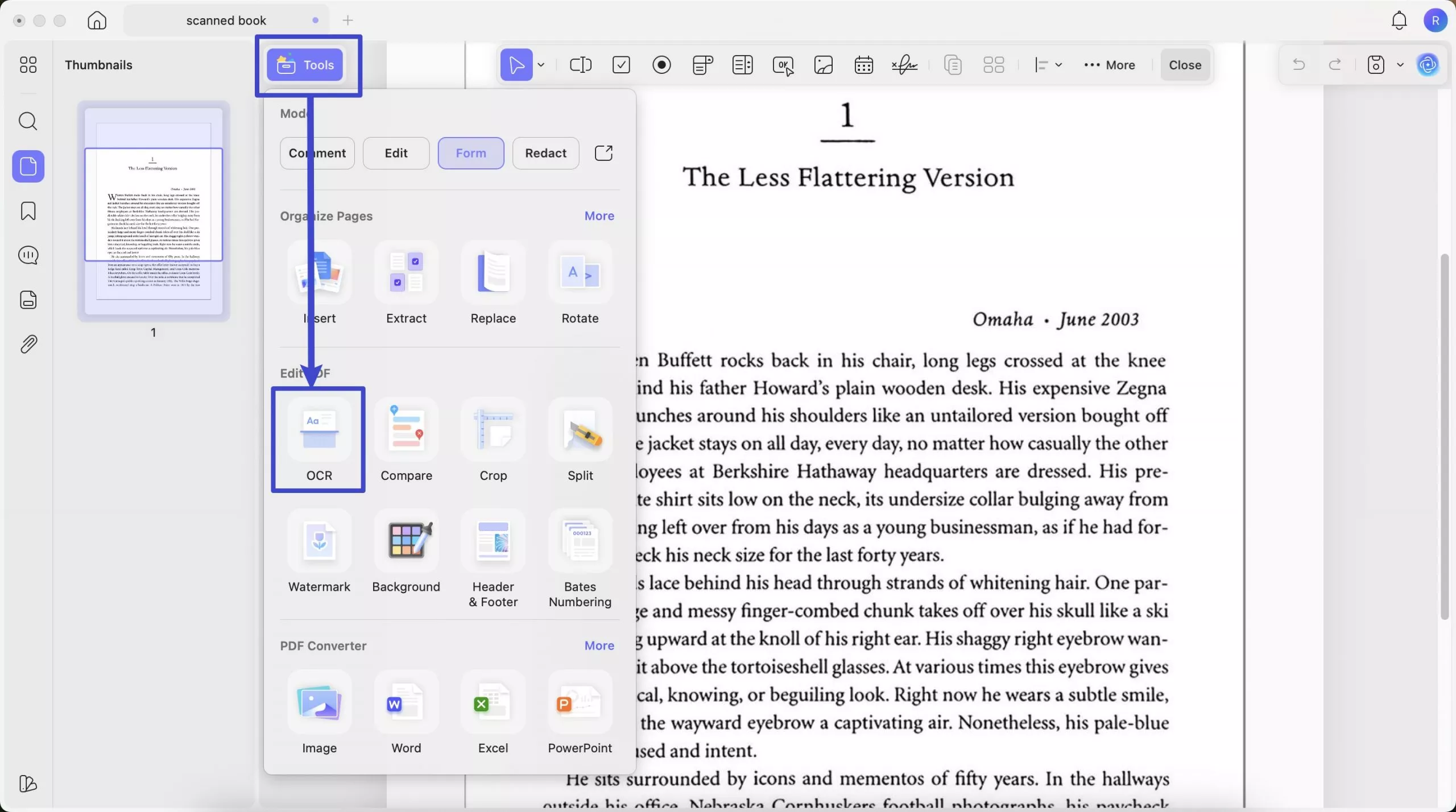Image resolution: width=1456 pixels, height=812 pixels.
Task: Add a radio button form field
Action: point(661,65)
